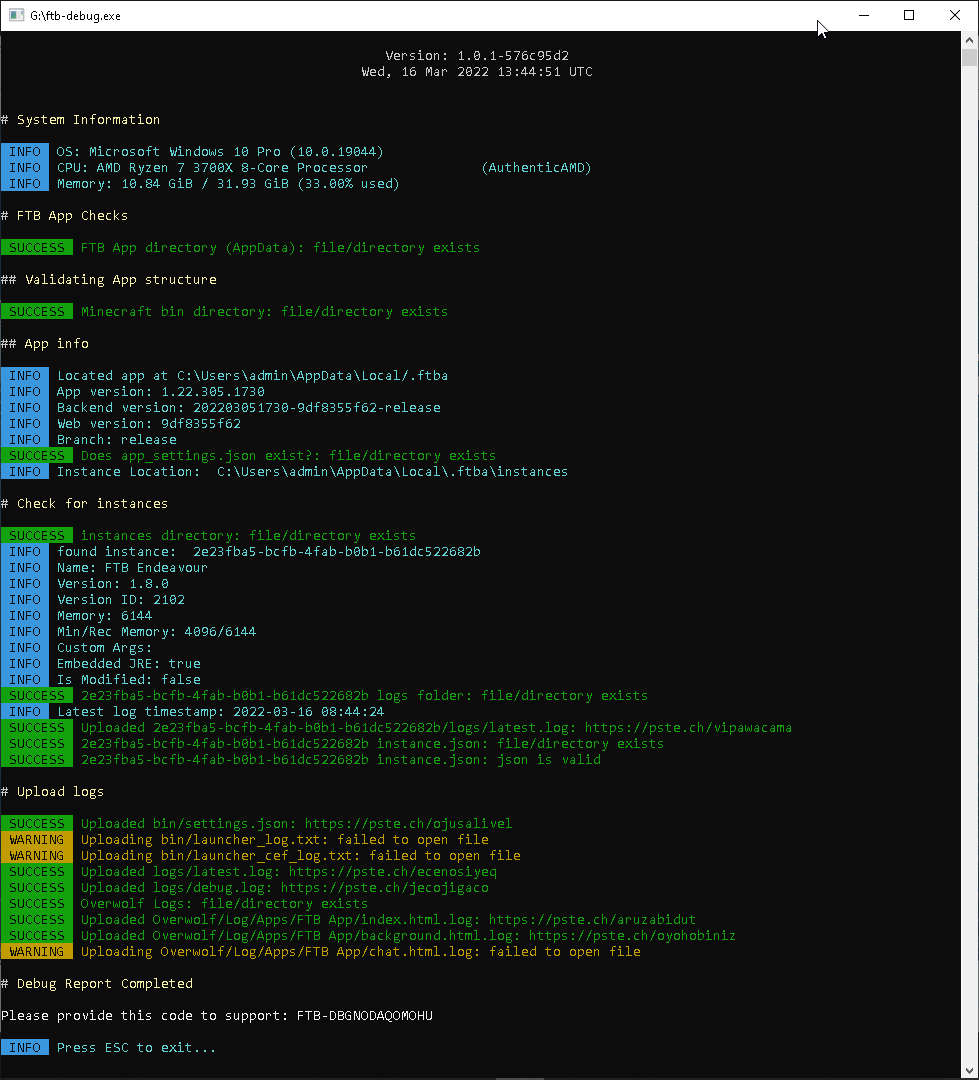
Task: Click the support code FTB-DBGNODAQOMOHU
Action: pyautogui.click(x=364, y=1015)
